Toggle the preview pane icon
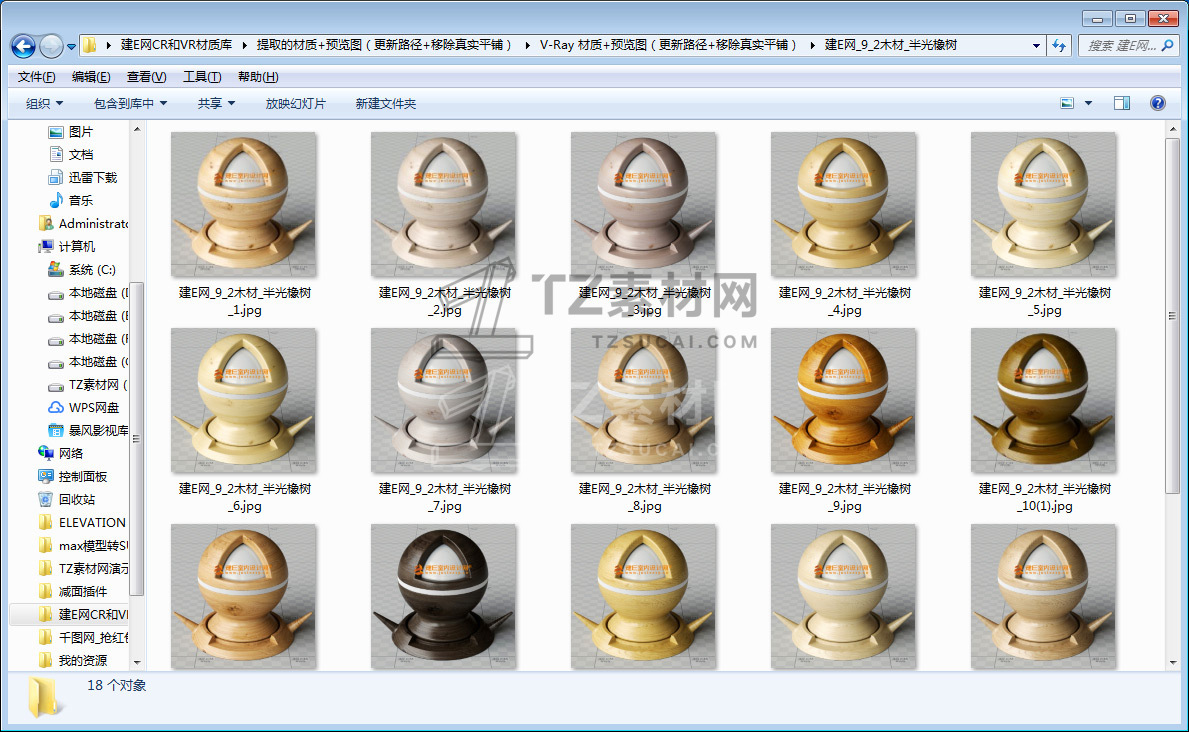This screenshot has height=732, width=1189. (x=1121, y=103)
